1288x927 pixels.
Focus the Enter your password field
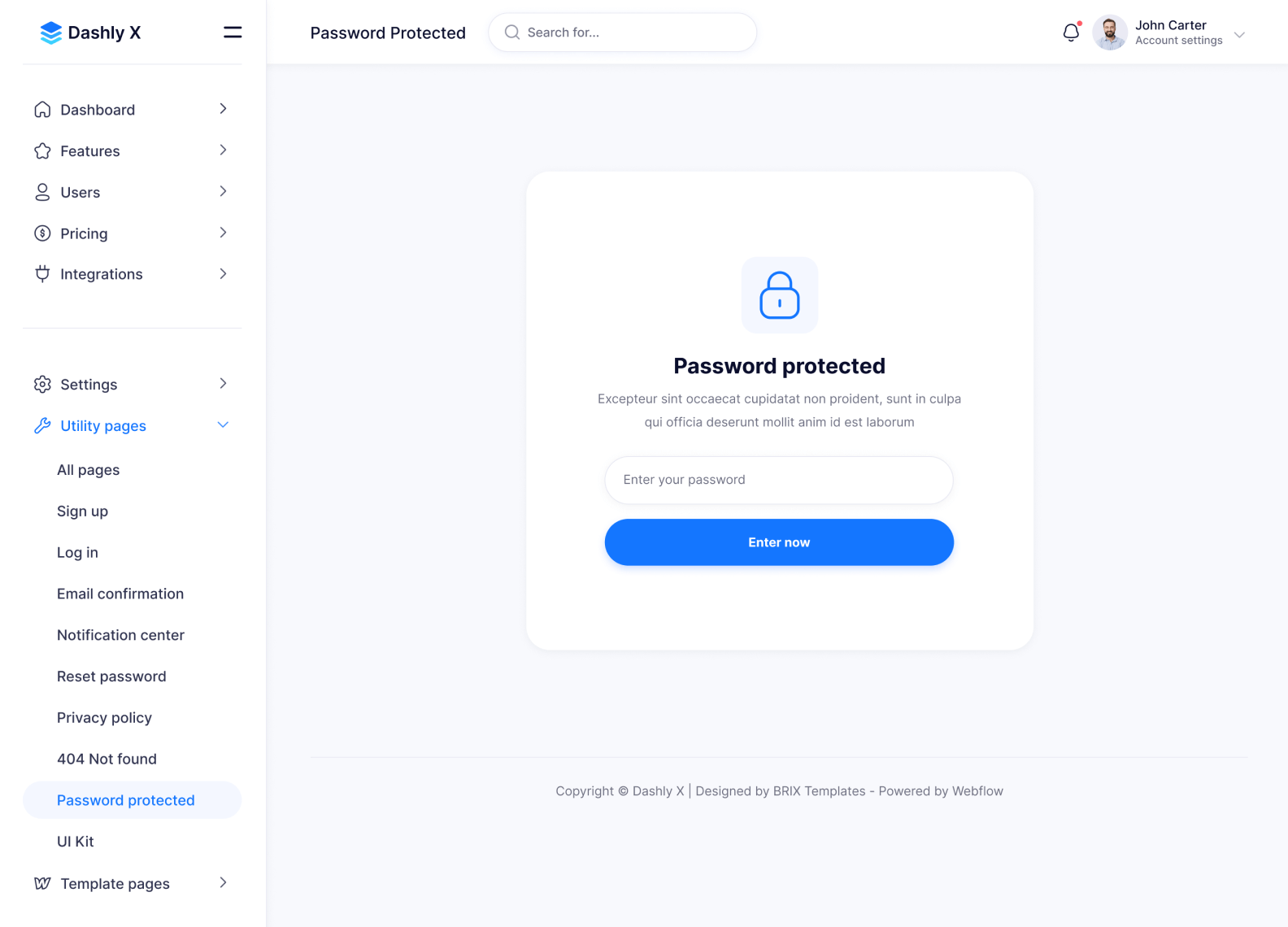779,480
